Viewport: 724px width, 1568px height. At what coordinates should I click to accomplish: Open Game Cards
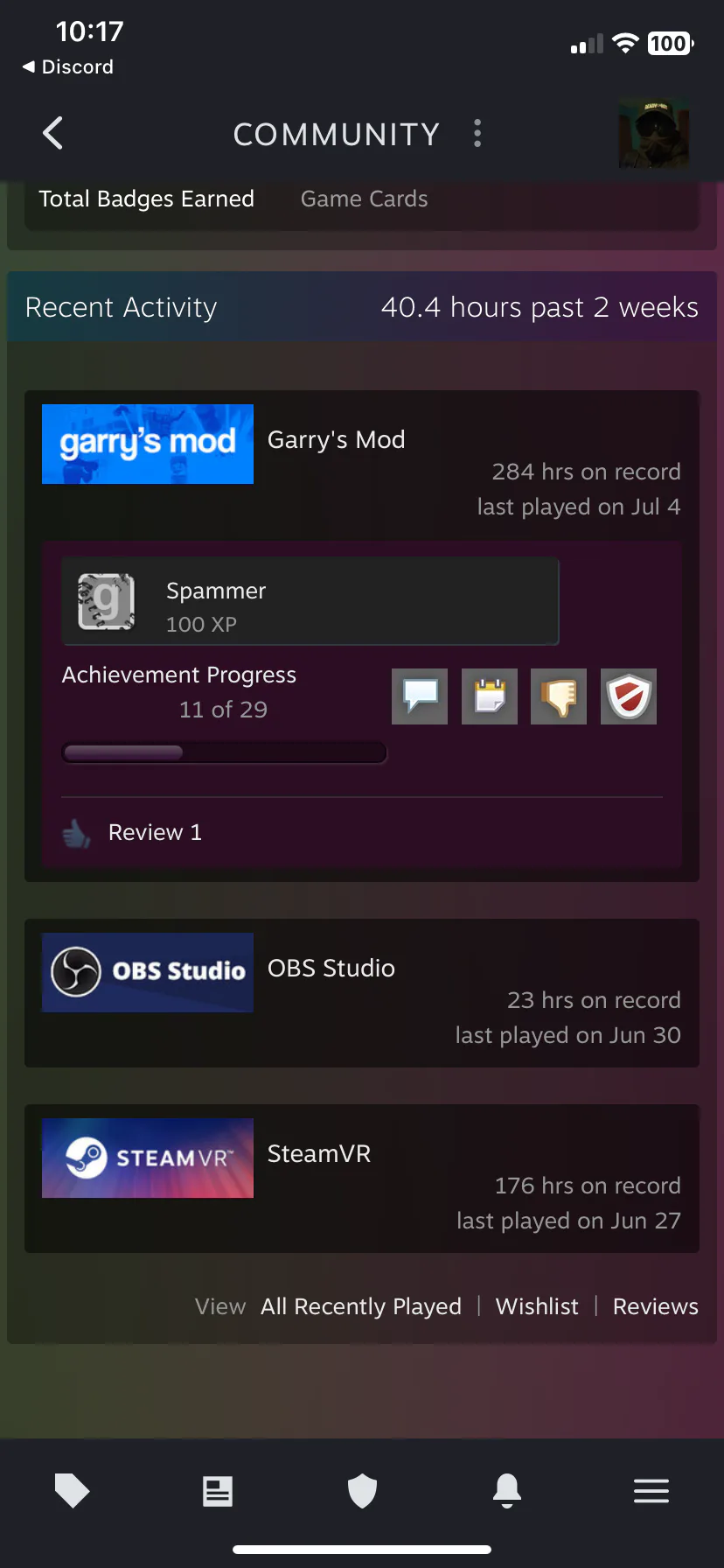pos(365,199)
